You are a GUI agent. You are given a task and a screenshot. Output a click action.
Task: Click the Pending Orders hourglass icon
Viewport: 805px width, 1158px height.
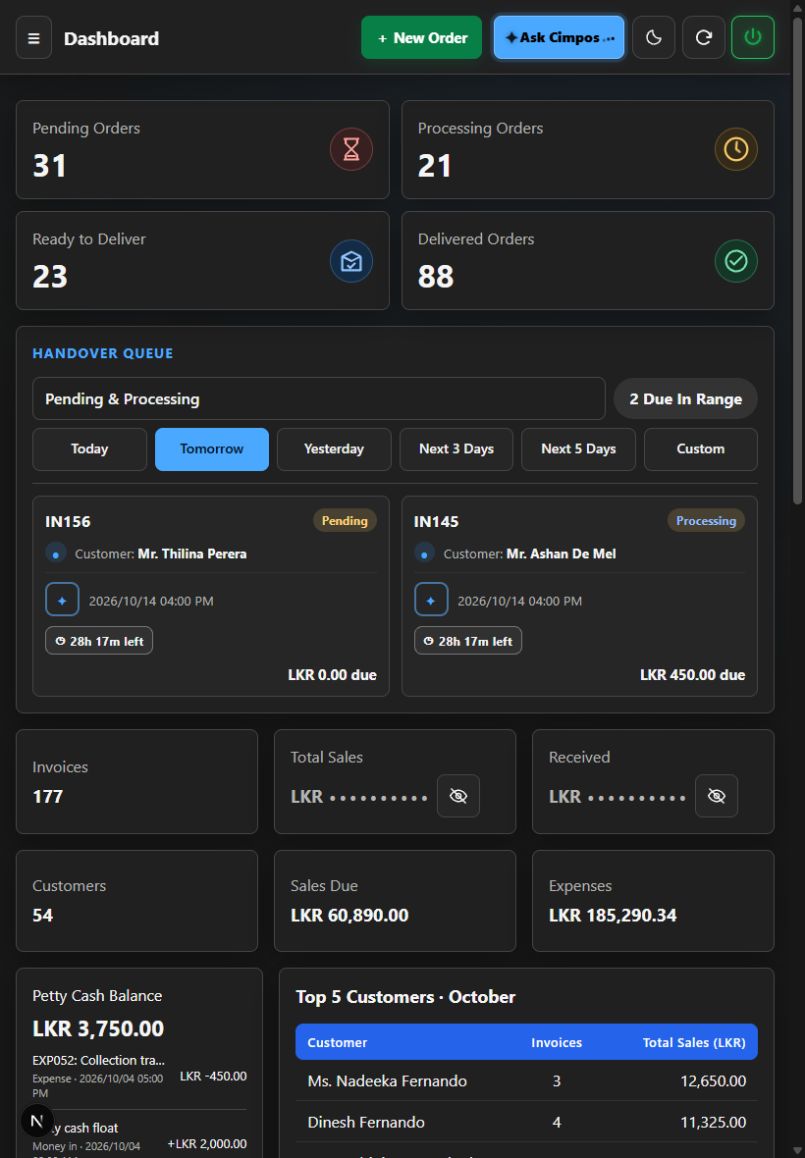point(352,149)
